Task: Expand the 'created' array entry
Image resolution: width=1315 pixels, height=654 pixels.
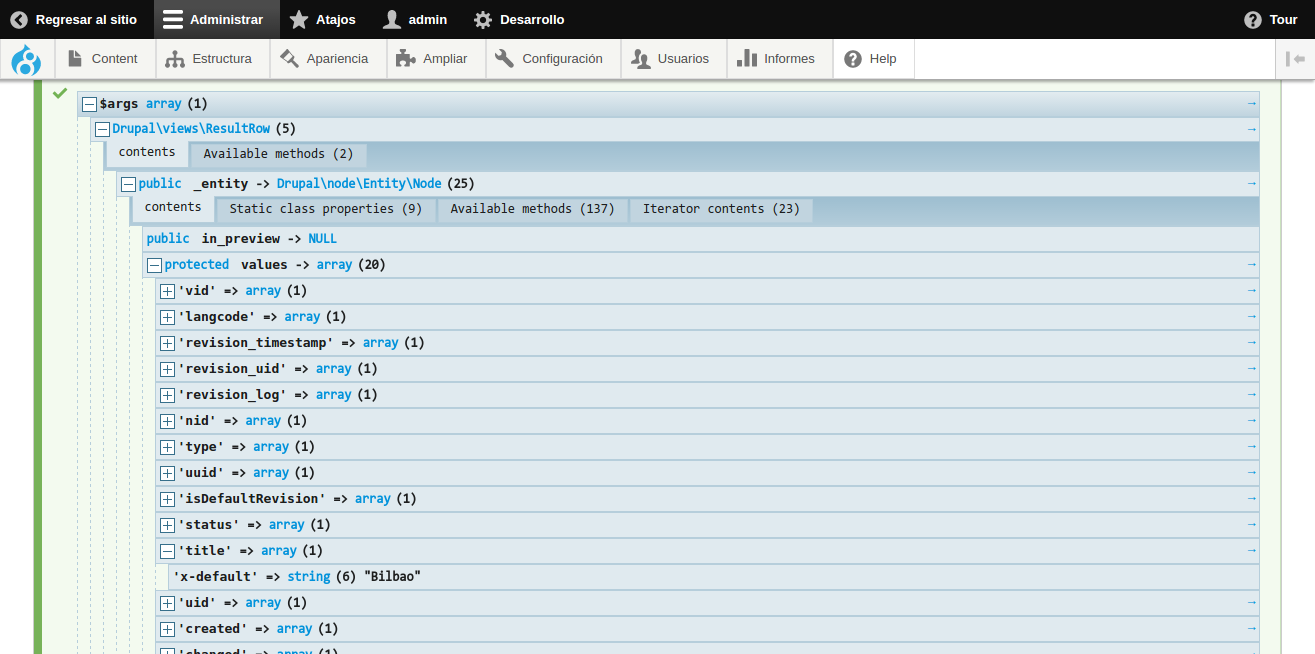Action: coord(167,629)
